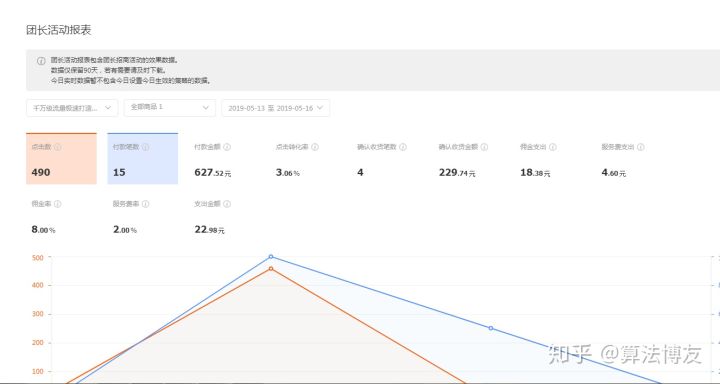Select the 确认收货笔数 4 metric card
720x384 pixels.
click(387, 158)
